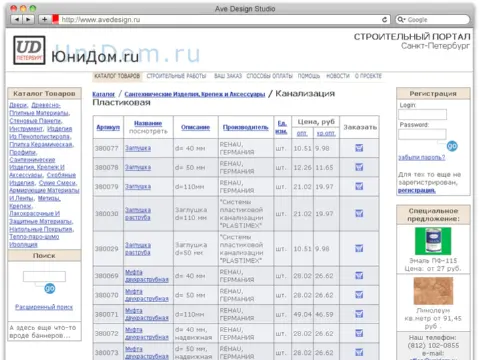Click the sidebar search field
Image resolution: width=480 pixels, height=360 pixels.
(x=44, y=276)
